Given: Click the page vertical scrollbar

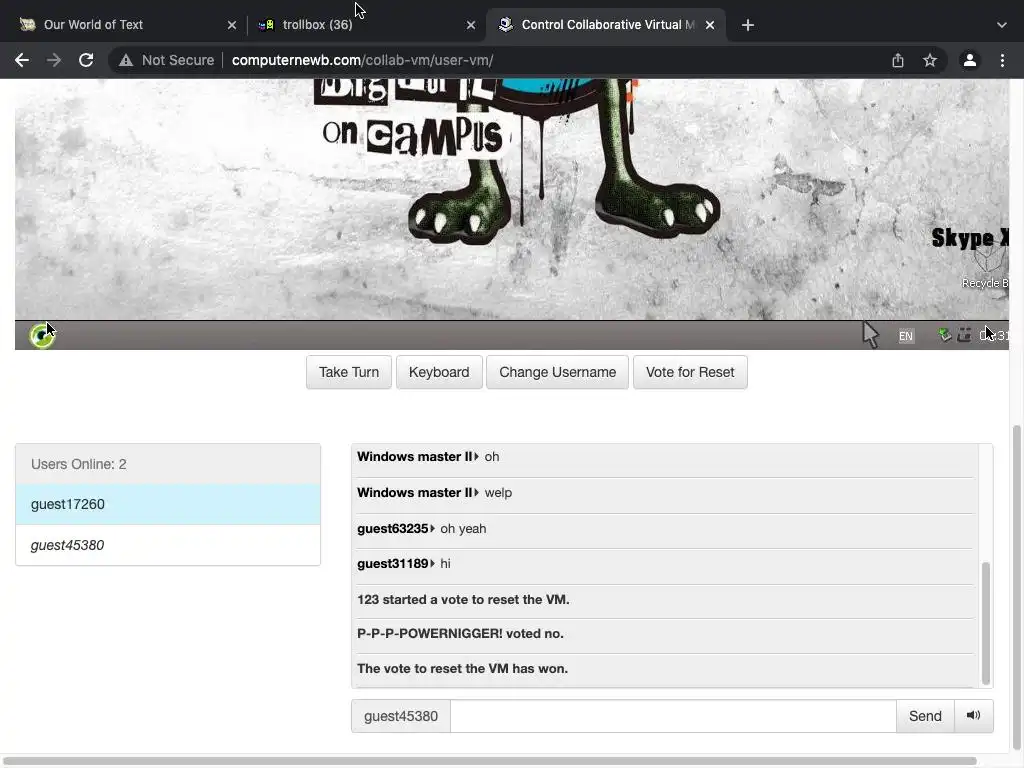Looking at the screenshot, I should pos(1016,588).
